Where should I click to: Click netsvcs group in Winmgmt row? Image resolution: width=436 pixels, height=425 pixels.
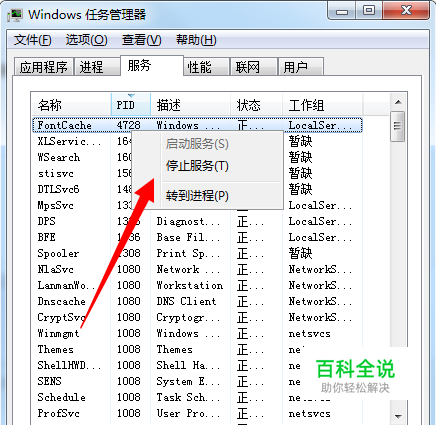click(310, 334)
